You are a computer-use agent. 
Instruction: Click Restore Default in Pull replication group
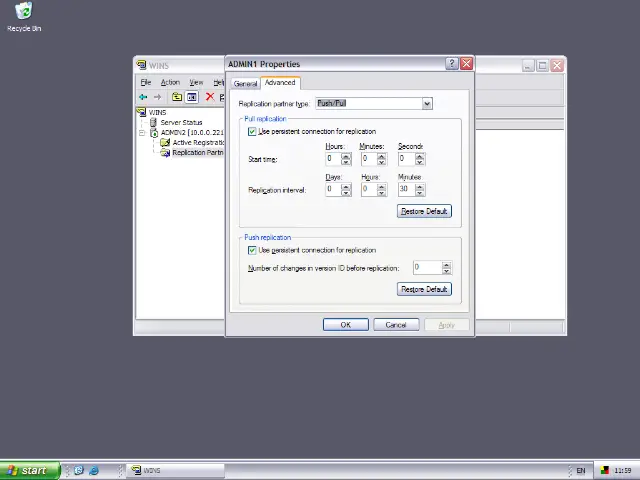point(424,211)
